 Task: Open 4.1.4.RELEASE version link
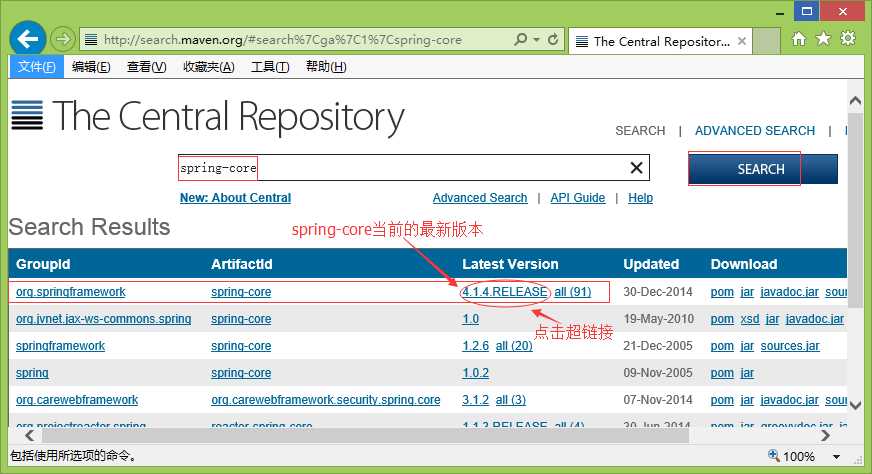[505, 292]
